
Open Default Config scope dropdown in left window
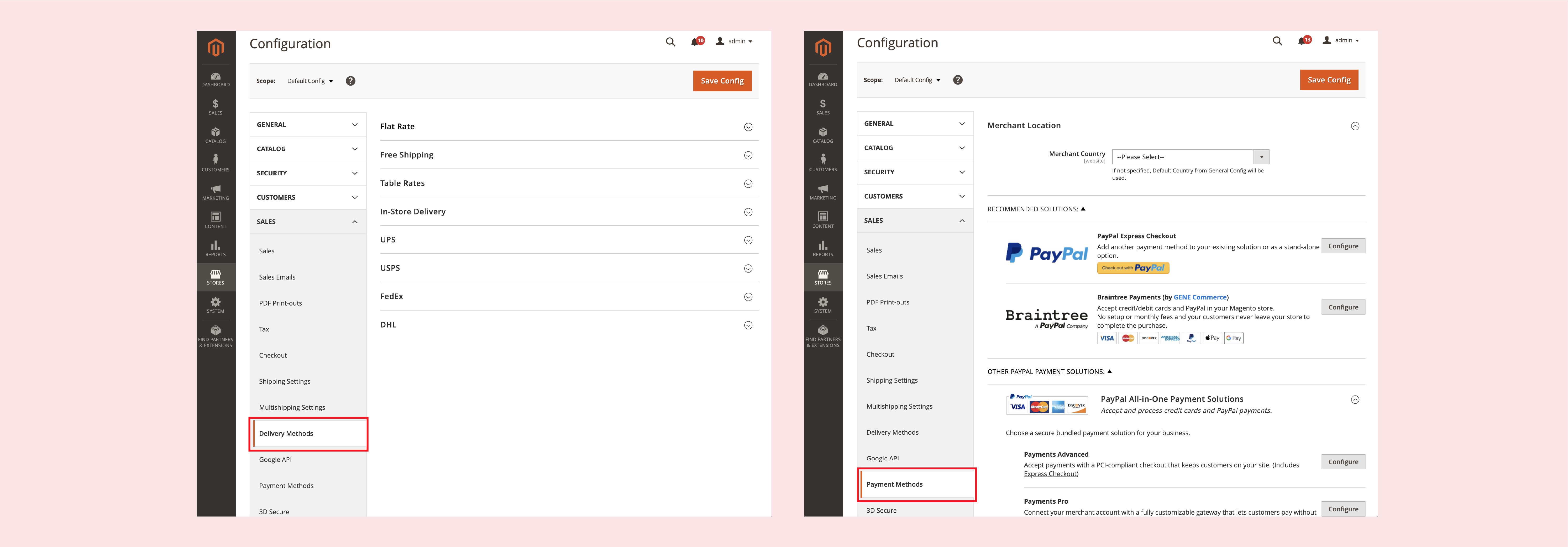click(x=310, y=81)
